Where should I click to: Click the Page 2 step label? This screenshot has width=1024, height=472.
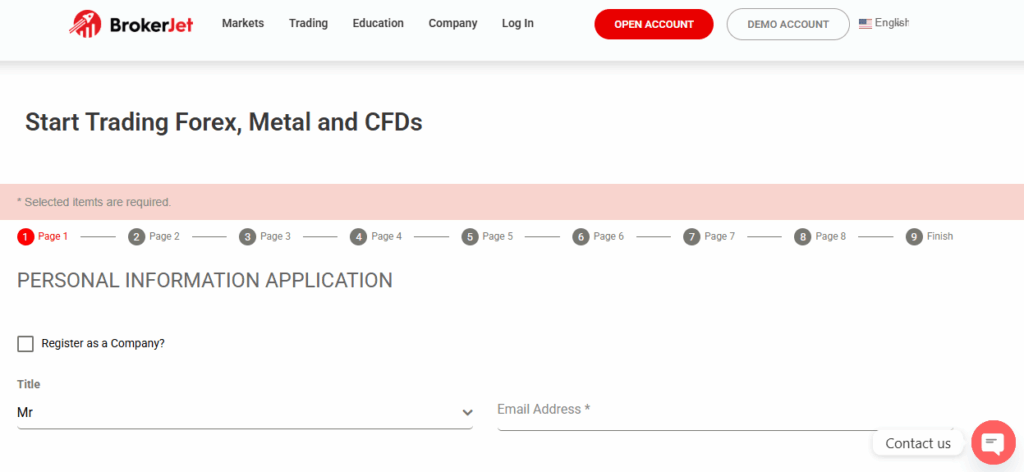coord(165,236)
